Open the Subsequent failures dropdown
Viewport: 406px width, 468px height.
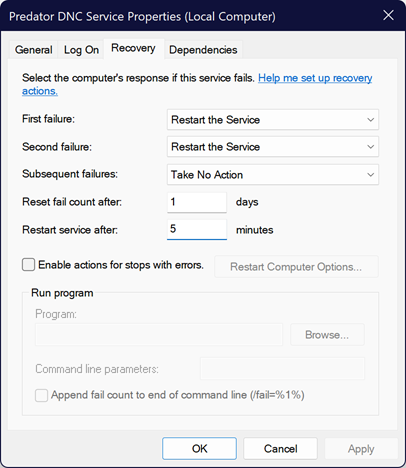273,175
